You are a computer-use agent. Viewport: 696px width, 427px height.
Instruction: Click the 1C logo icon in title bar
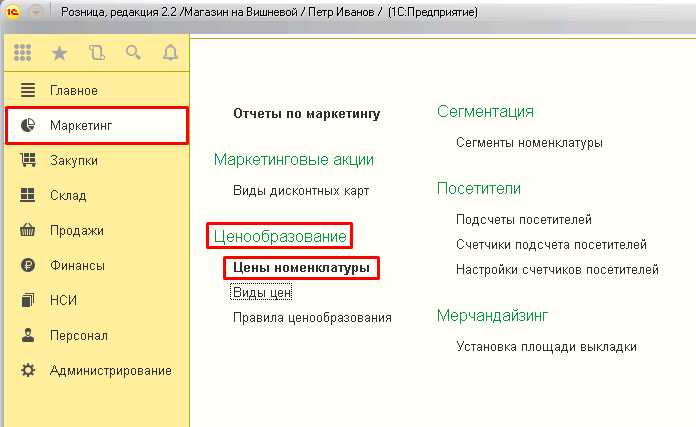(13, 12)
